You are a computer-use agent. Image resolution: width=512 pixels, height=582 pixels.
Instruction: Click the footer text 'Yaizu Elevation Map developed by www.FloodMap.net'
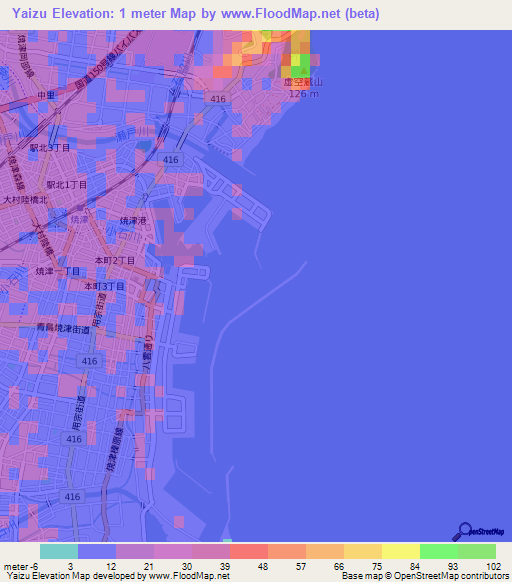click(118, 576)
